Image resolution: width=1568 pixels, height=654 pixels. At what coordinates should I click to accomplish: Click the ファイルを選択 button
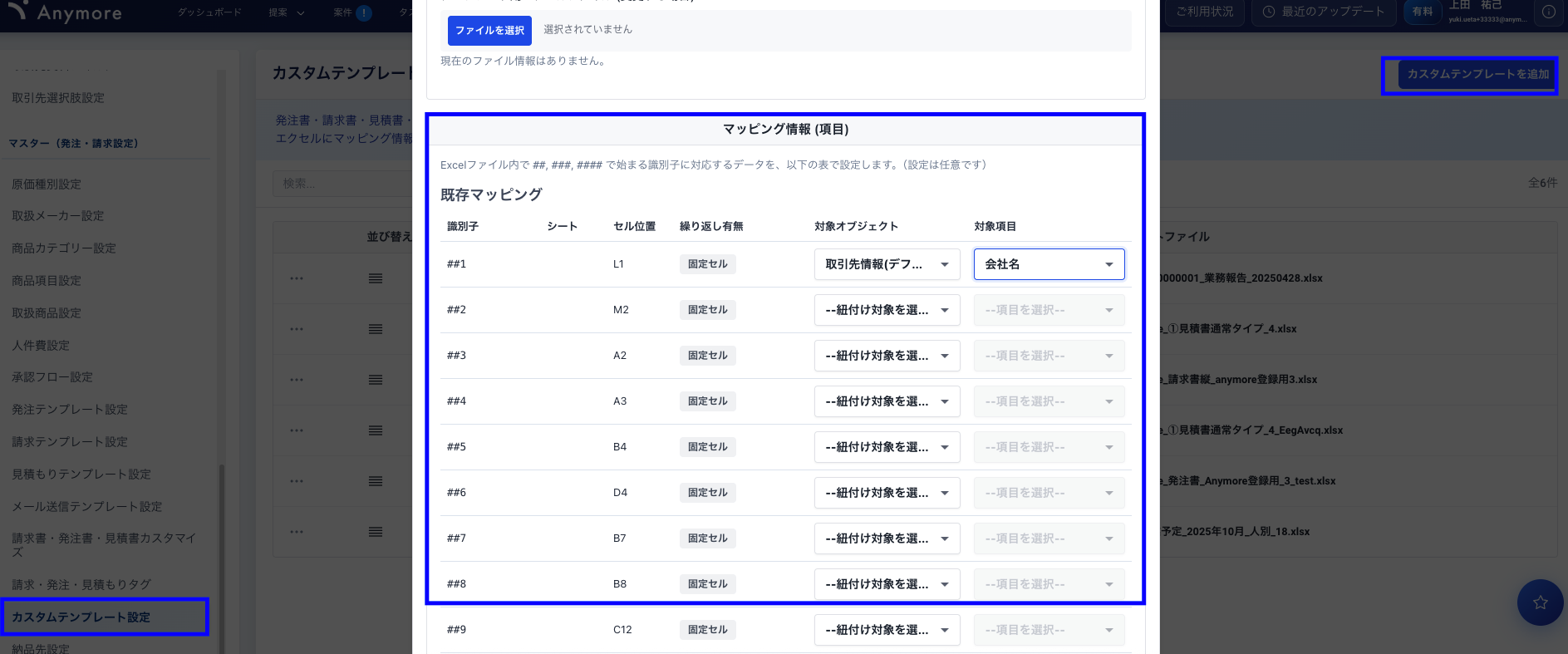[x=489, y=31]
